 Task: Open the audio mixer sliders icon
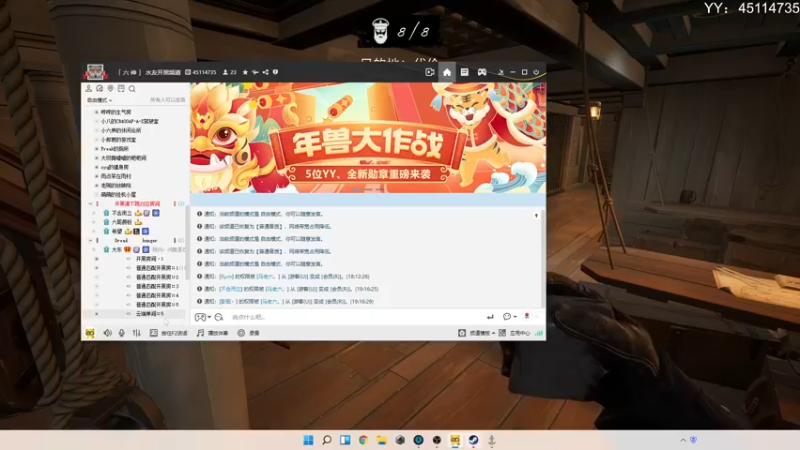coord(137,333)
